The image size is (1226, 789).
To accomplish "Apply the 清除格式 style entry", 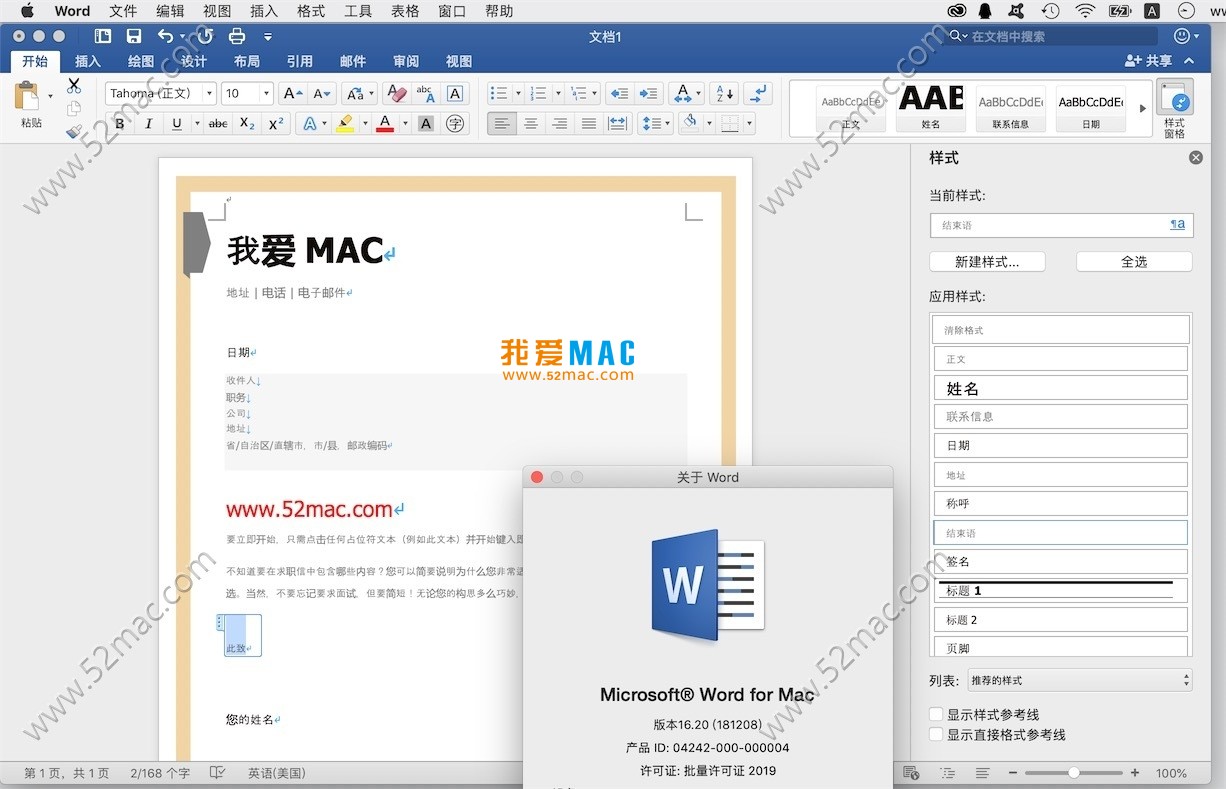I will pyautogui.click(x=1061, y=330).
